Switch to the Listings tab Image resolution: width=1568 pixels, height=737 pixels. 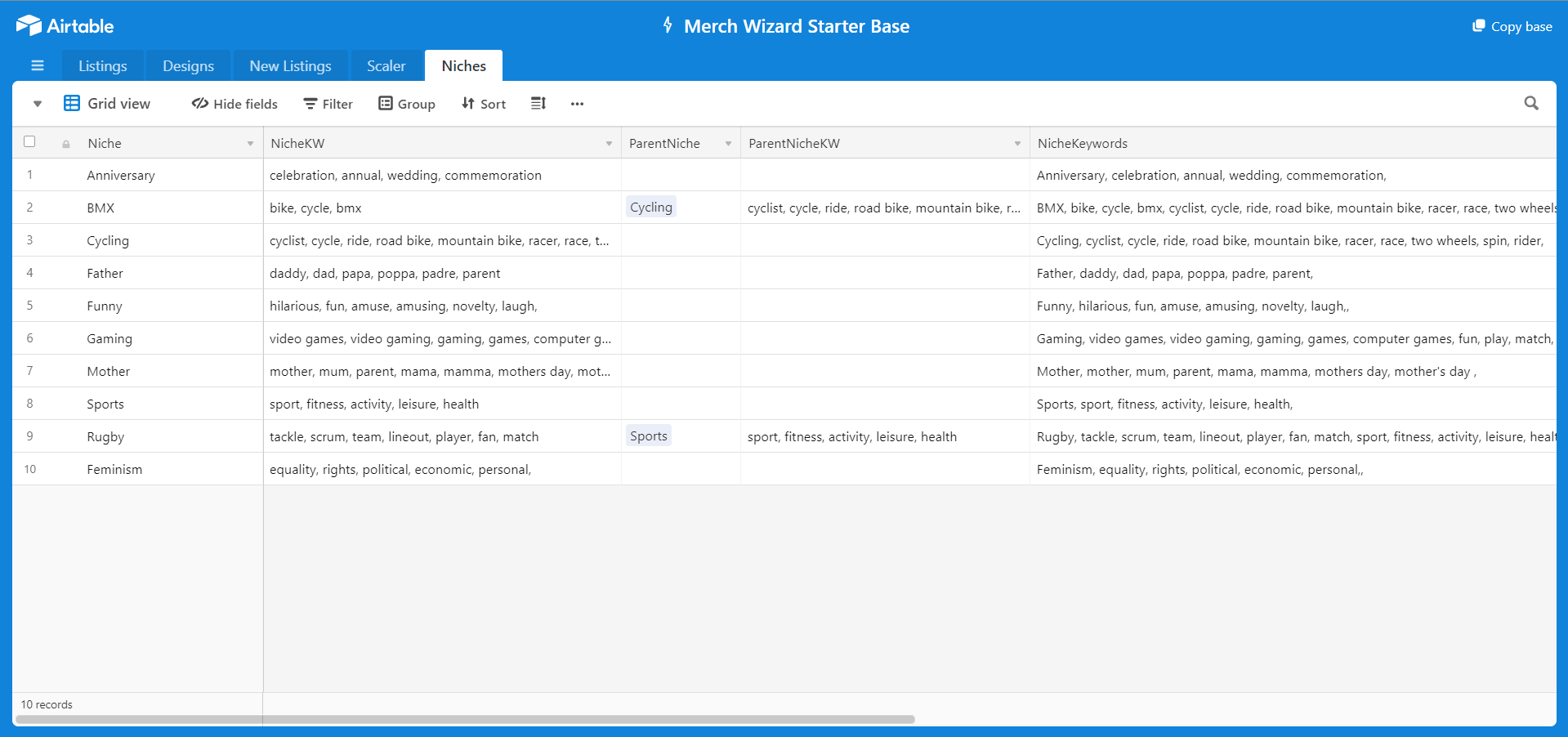coord(103,65)
